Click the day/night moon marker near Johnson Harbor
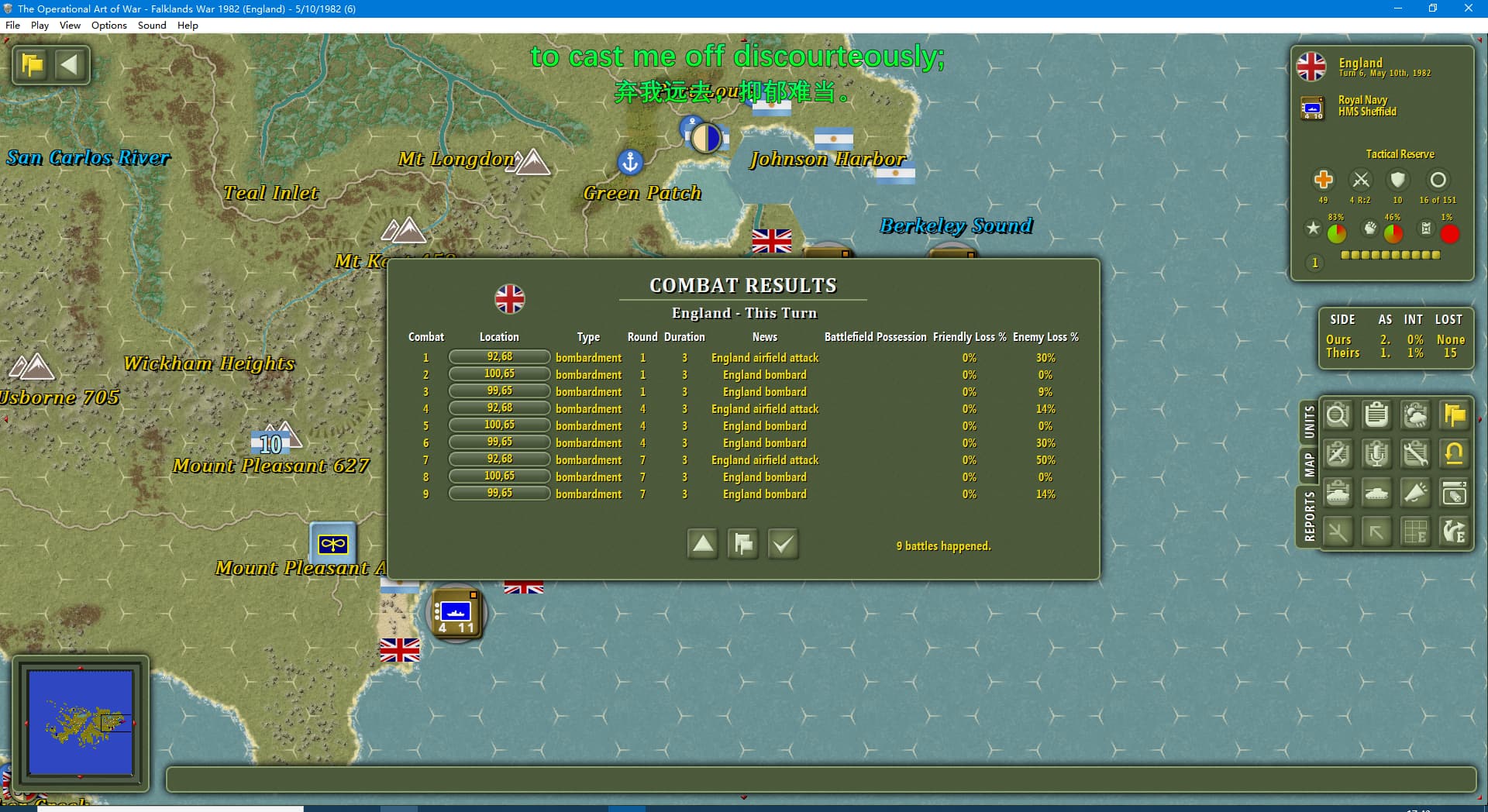 pyautogui.click(x=706, y=138)
